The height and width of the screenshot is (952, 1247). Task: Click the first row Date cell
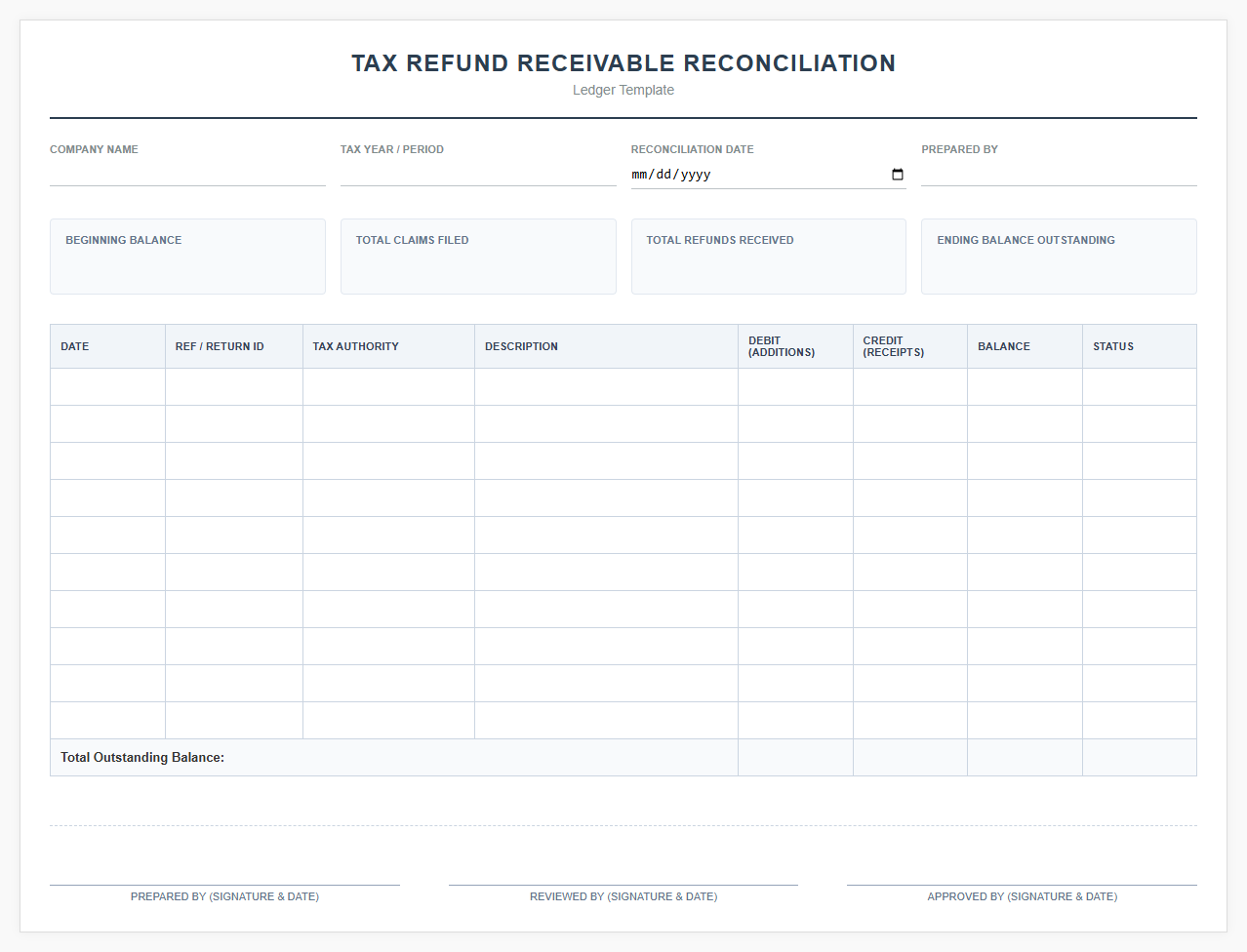click(x=107, y=387)
